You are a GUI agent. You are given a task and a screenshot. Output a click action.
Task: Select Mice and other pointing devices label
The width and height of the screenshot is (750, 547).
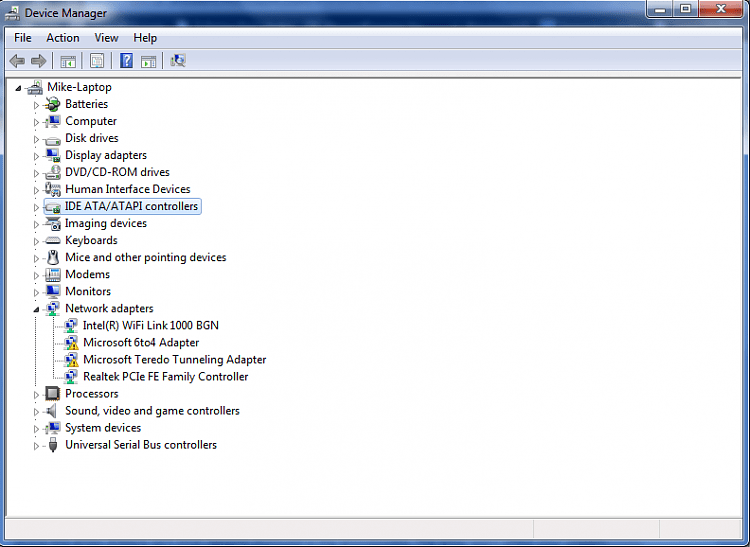pyautogui.click(x=145, y=257)
